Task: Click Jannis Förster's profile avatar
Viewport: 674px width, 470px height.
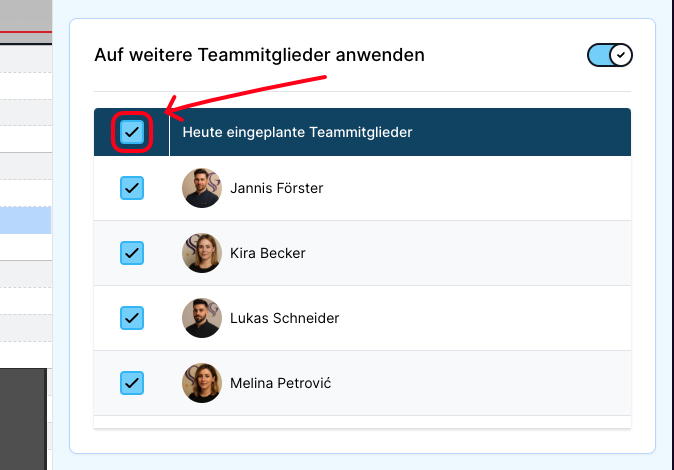Action: [202, 188]
